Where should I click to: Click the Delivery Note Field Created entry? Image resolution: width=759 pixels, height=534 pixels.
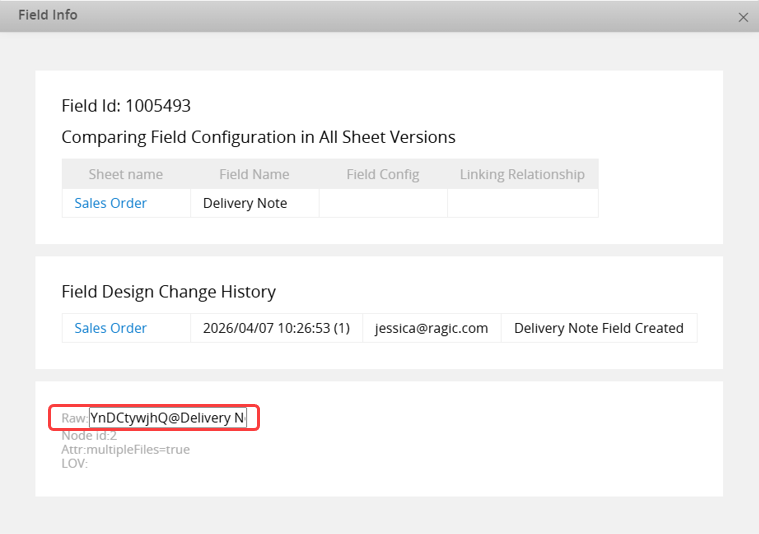(598, 328)
